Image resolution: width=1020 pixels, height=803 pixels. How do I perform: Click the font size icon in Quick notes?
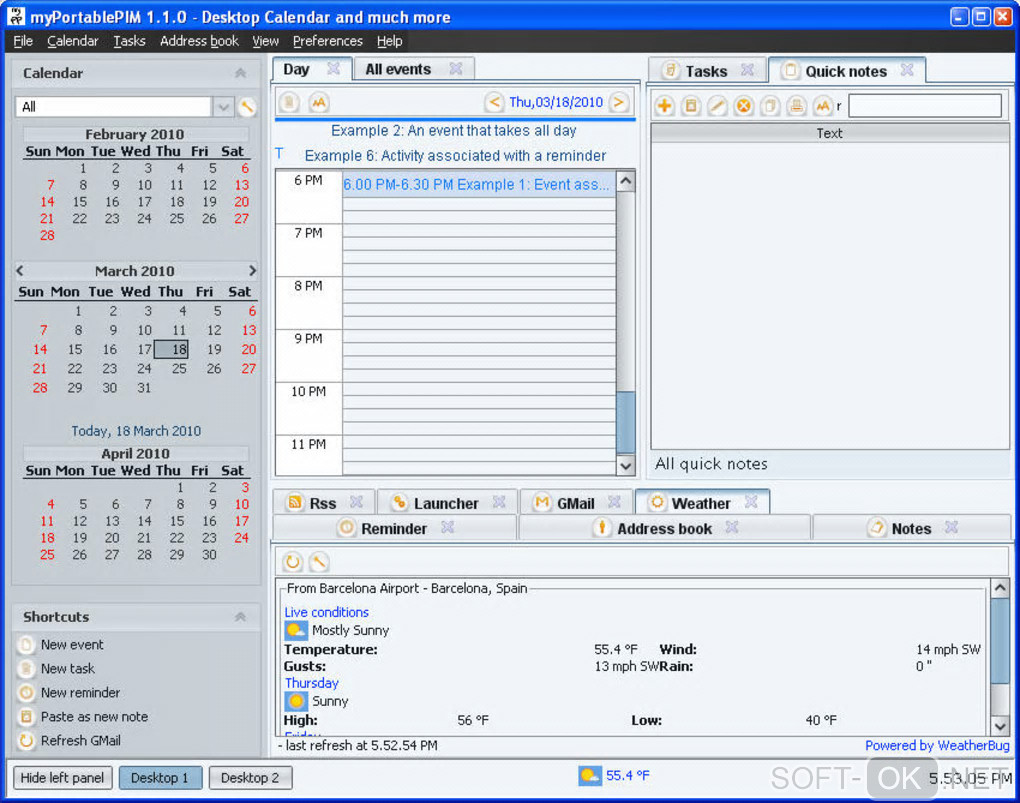click(x=822, y=105)
